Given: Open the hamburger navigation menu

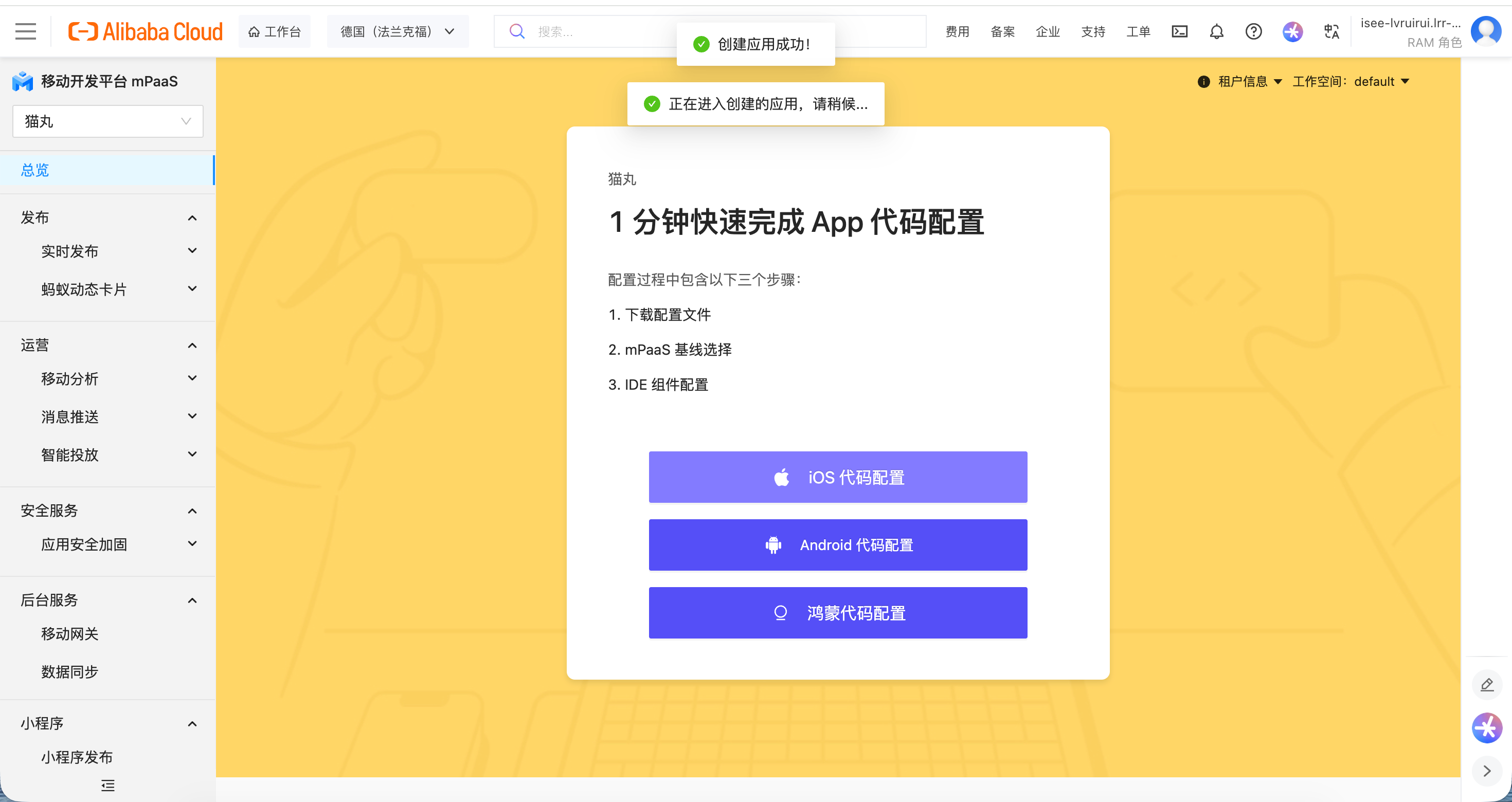Looking at the screenshot, I should [x=25, y=31].
